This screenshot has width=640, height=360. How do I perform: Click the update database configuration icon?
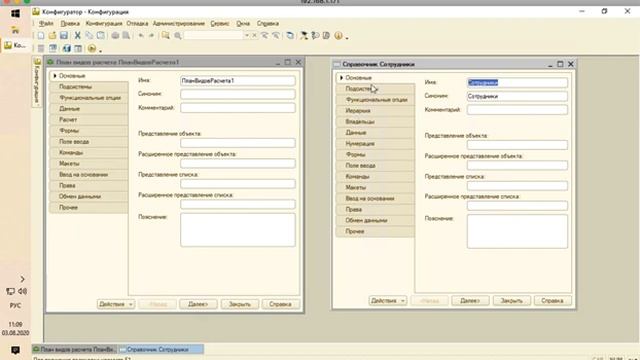(66, 49)
